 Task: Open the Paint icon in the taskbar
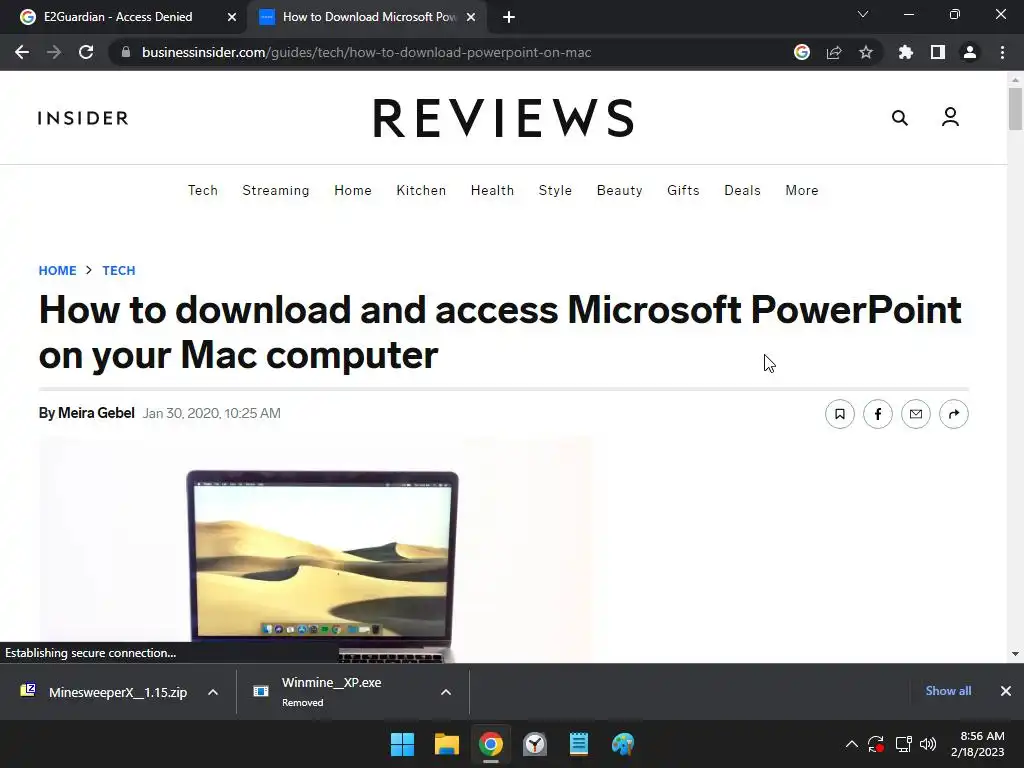pos(623,744)
